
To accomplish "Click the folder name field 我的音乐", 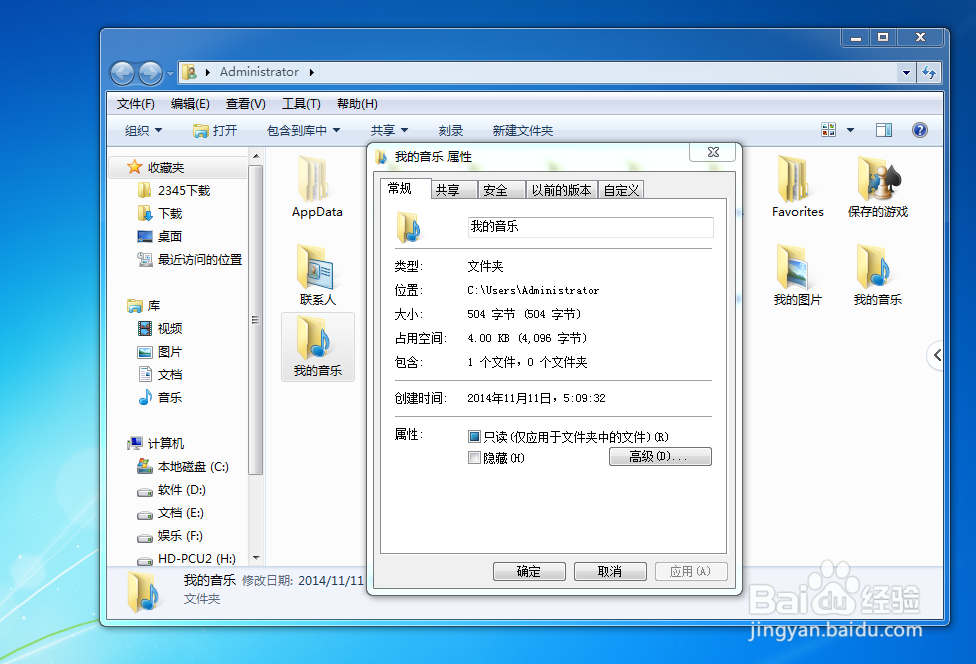I will (590, 227).
